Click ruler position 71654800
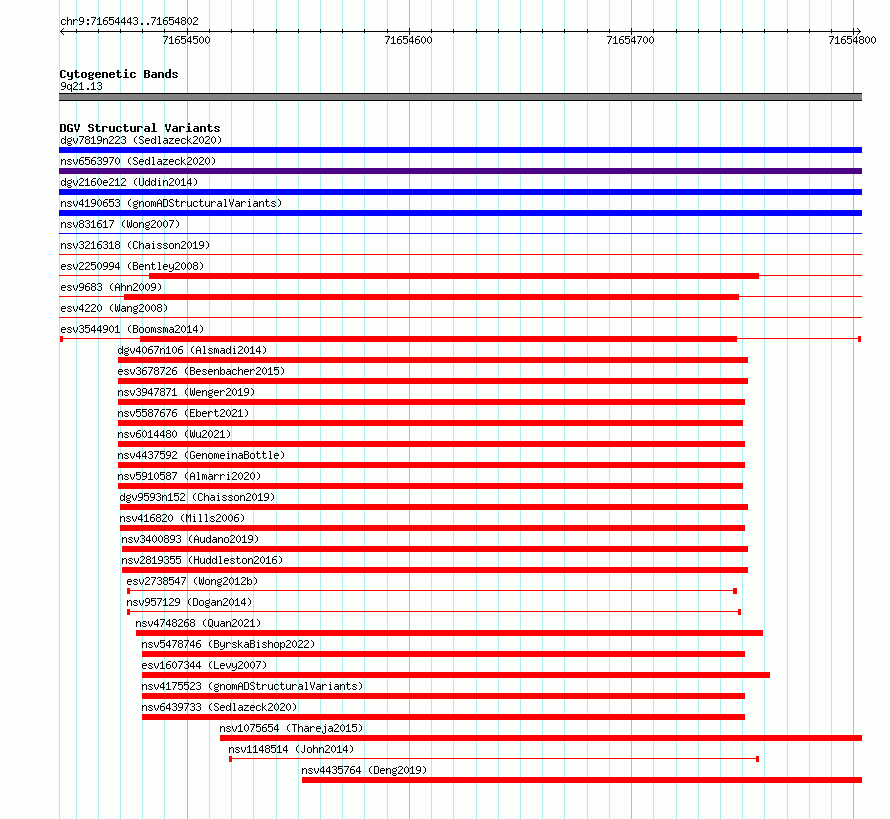The width and height of the screenshot is (890, 819). pos(852,40)
